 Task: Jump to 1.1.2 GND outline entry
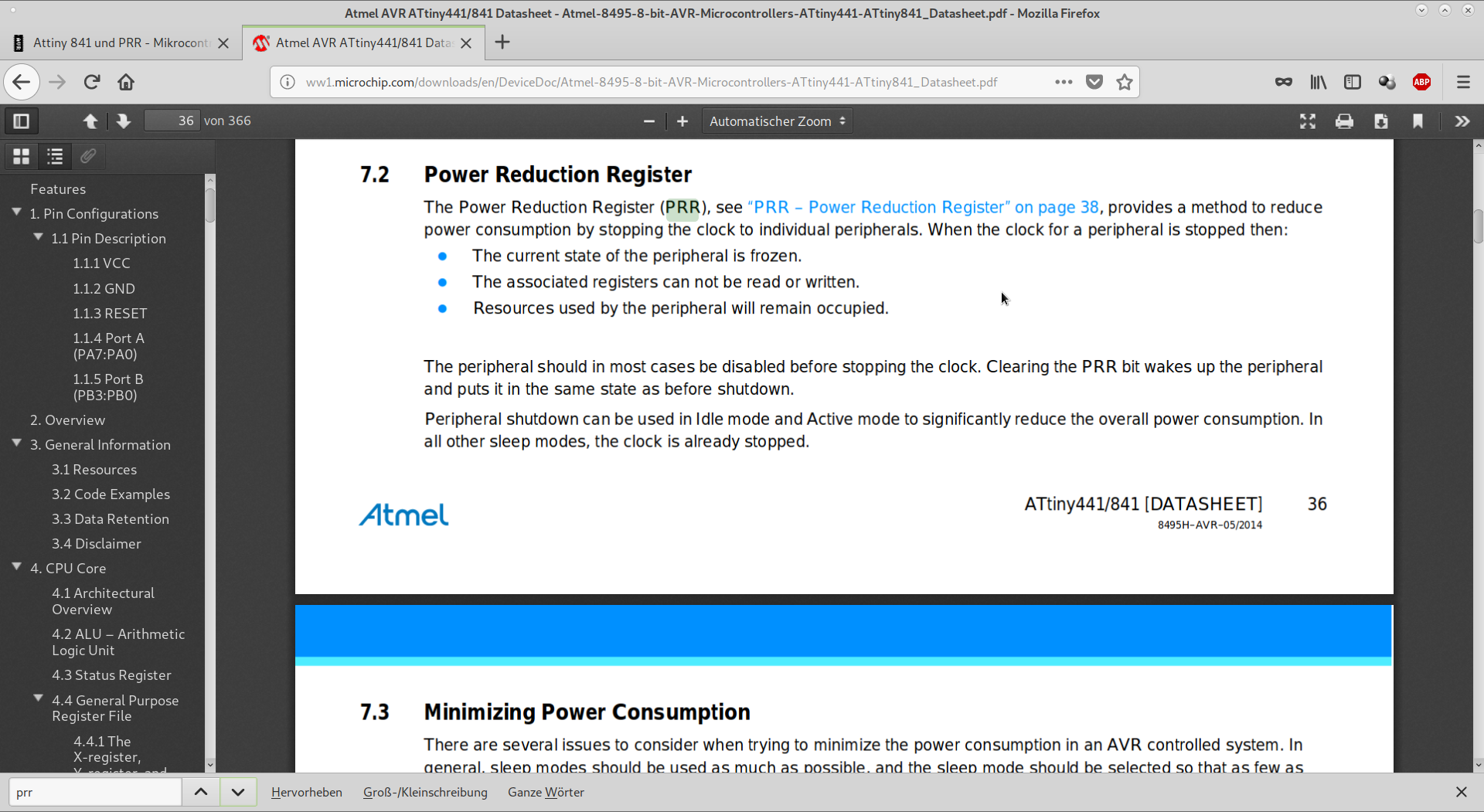[104, 289]
